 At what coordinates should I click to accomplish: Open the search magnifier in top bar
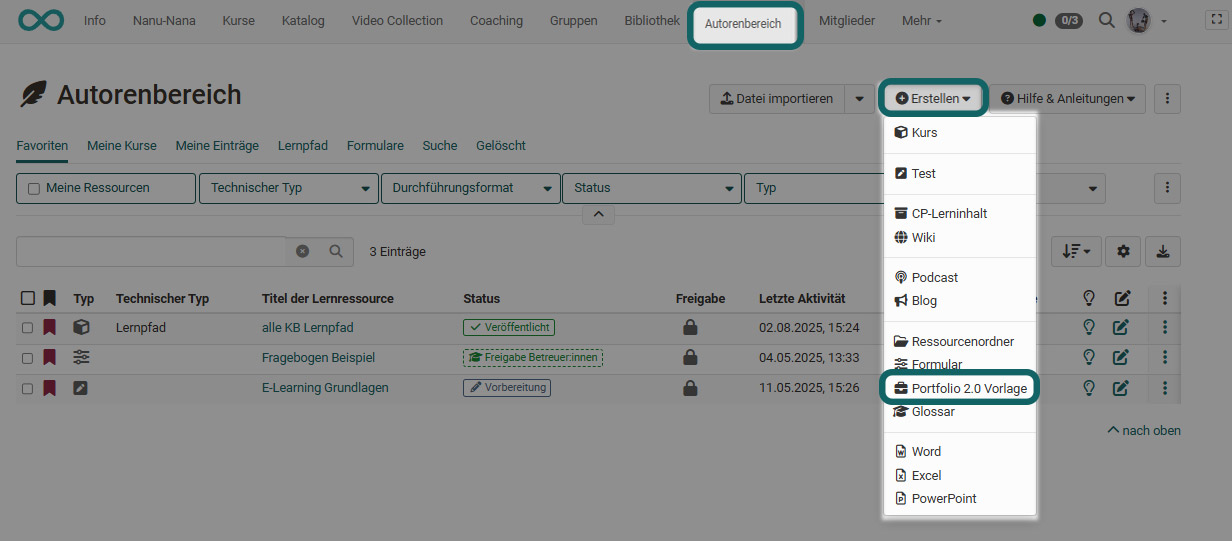click(x=1106, y=20)
